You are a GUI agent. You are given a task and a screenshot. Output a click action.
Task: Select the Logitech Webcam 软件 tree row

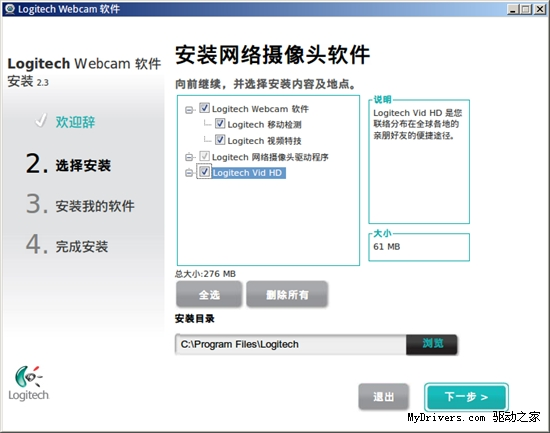coord(260,109)
